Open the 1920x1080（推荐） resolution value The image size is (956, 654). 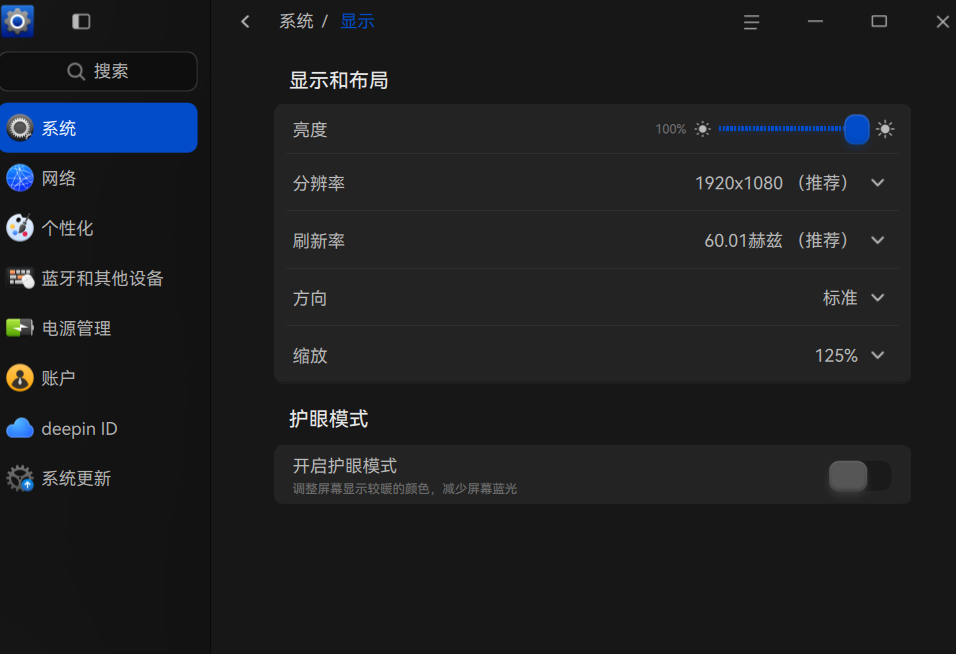[x=774, y=183]
